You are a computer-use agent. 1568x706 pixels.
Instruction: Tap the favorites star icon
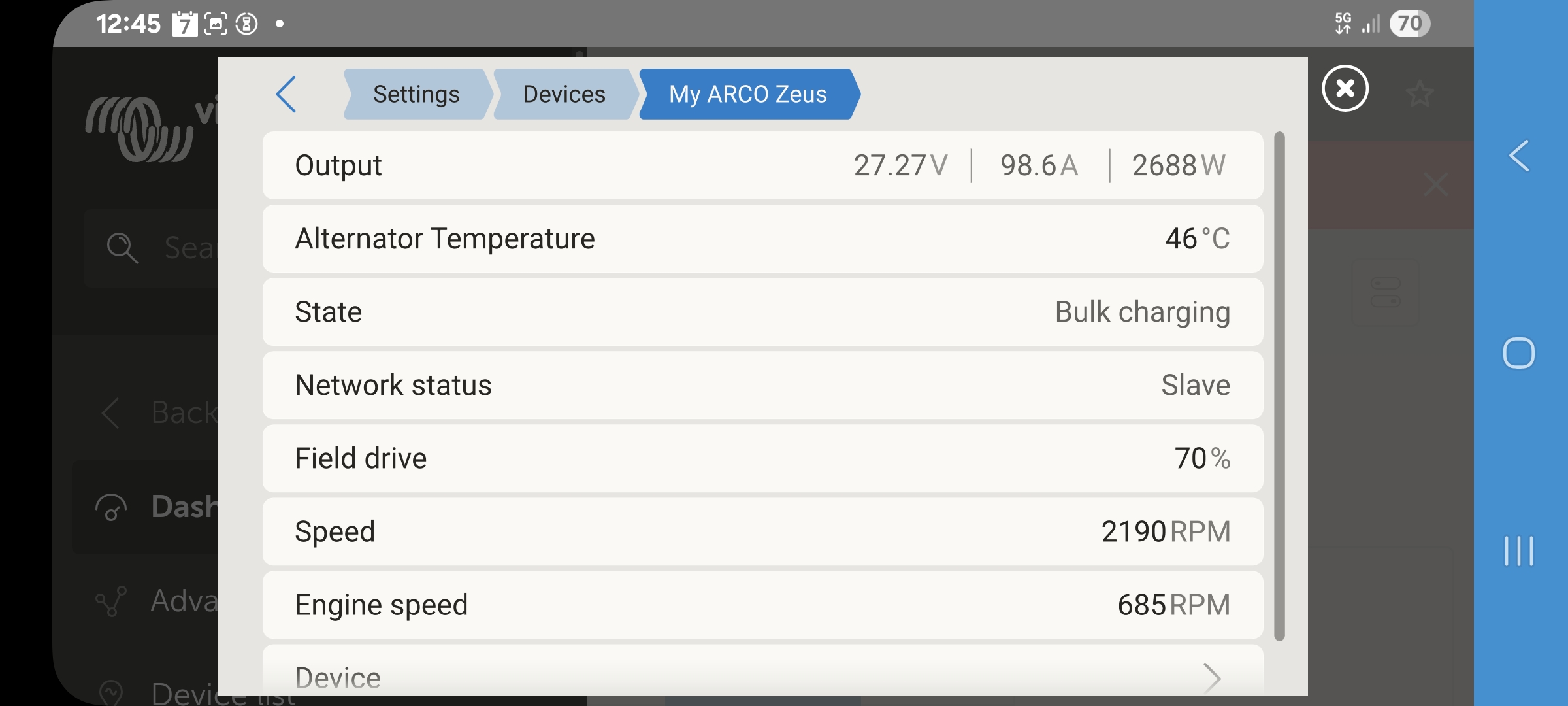pyautogui.click(x=1419, y=94)
